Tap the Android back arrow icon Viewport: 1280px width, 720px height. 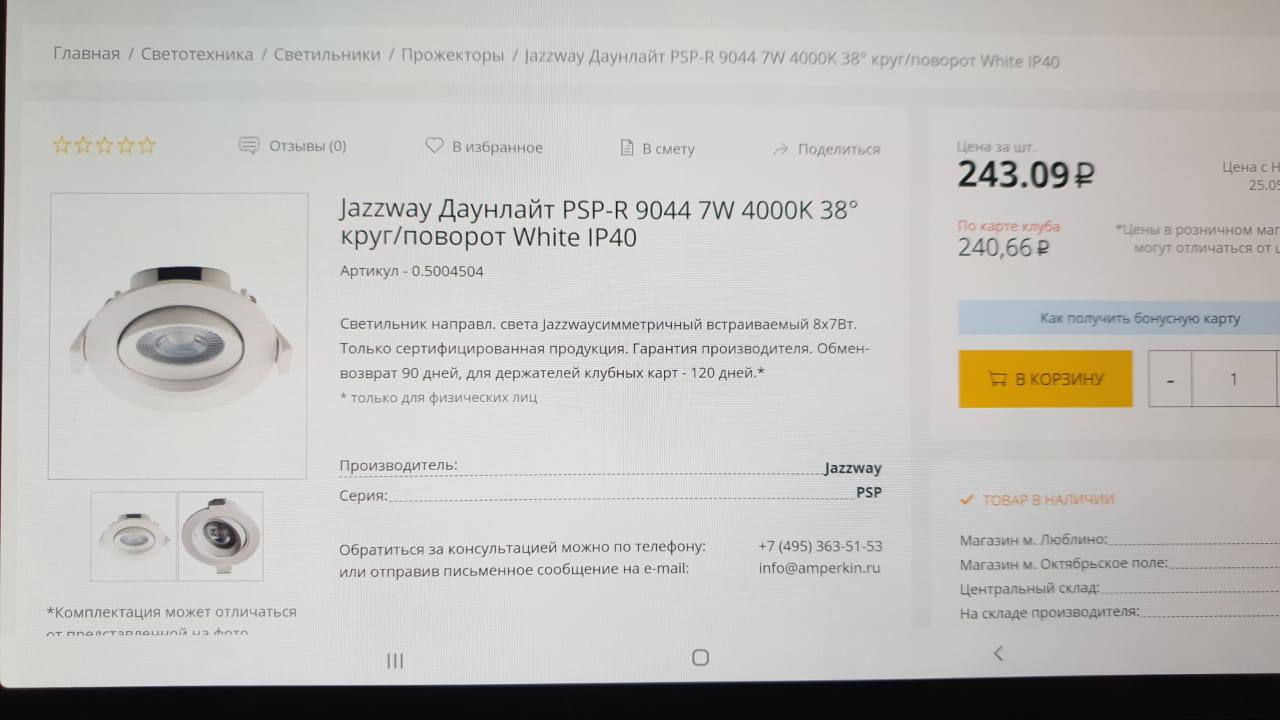pyautogui.click(x=997, y=653)
